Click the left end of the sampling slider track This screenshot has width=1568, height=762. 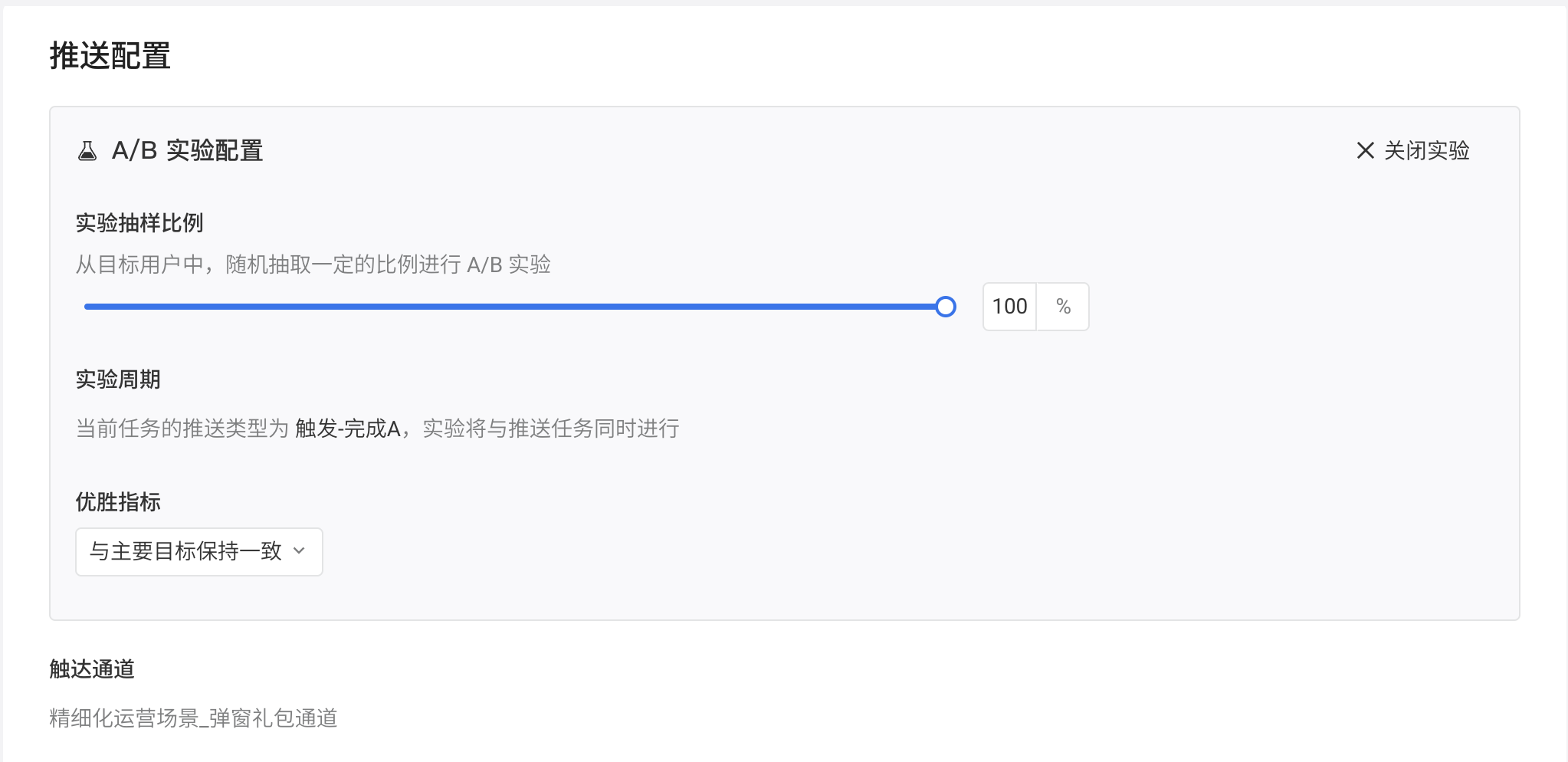pos(89,307)
